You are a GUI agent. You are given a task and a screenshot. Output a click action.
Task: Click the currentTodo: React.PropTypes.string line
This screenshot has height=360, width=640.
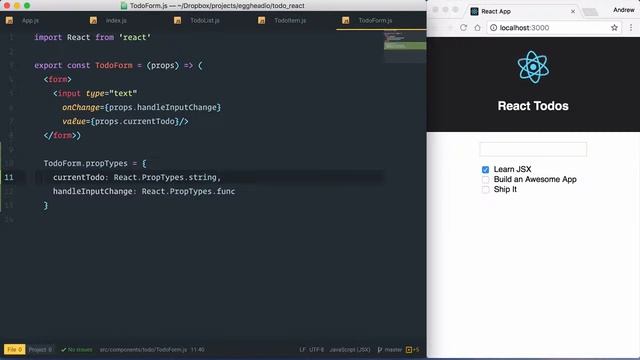pos(137,177)
